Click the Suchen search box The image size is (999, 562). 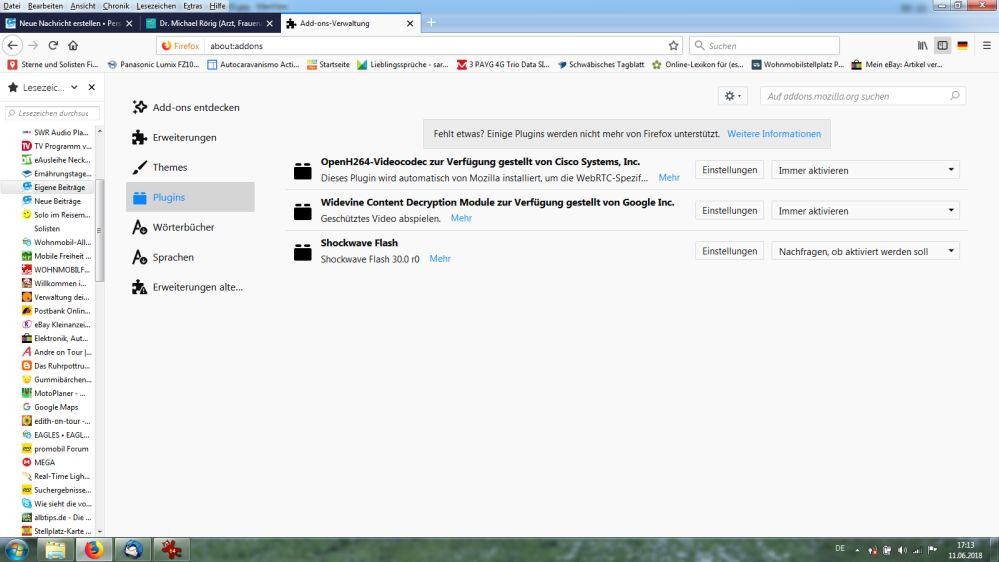point(764,46)
